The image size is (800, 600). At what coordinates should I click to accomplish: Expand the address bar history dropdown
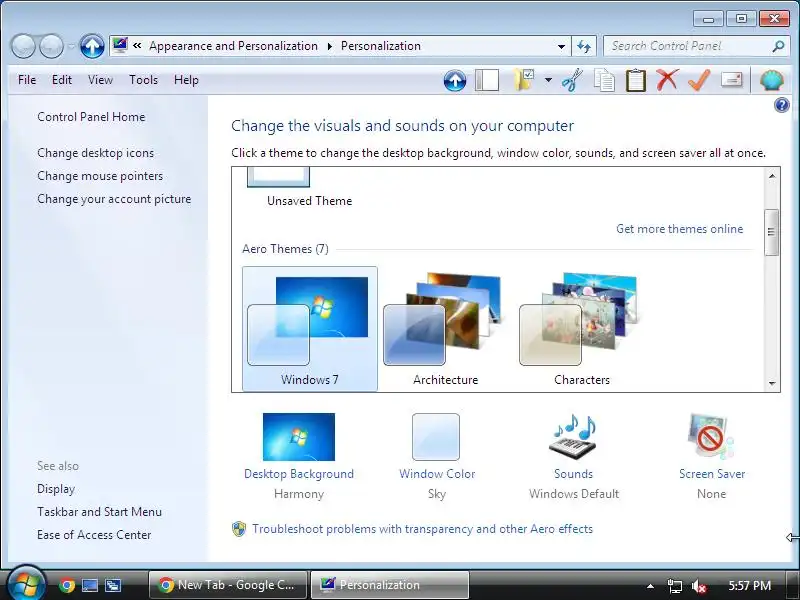pos(561,46)
